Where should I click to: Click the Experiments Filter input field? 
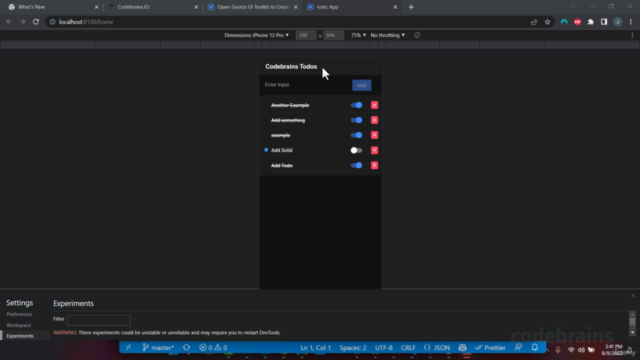tap(99, 320)
